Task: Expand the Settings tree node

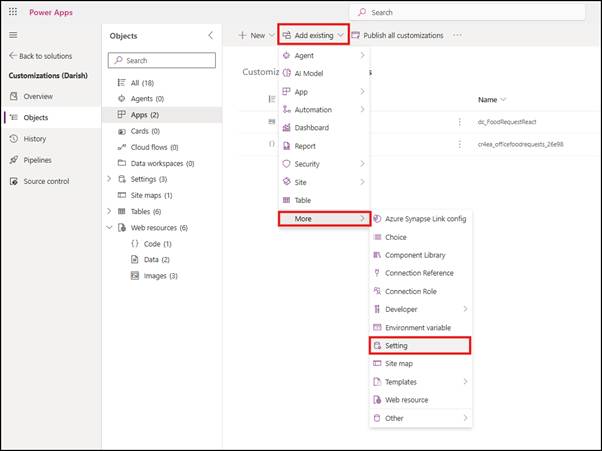Action: pos(109,179)
